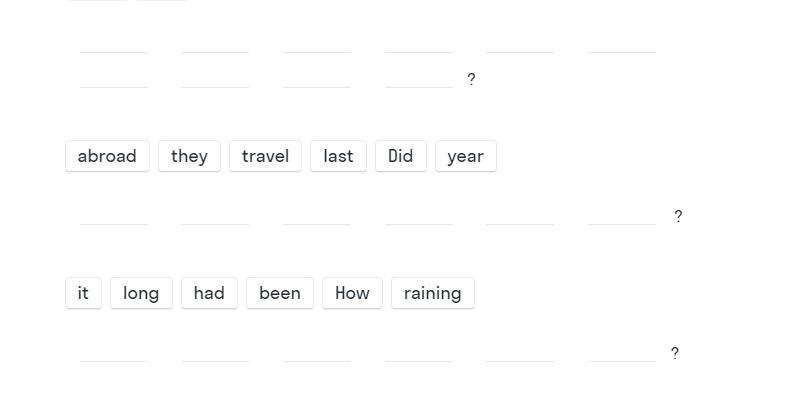Pick the 'long' word tile
This screenshot has width=792, height=397.
click(141, 293)
